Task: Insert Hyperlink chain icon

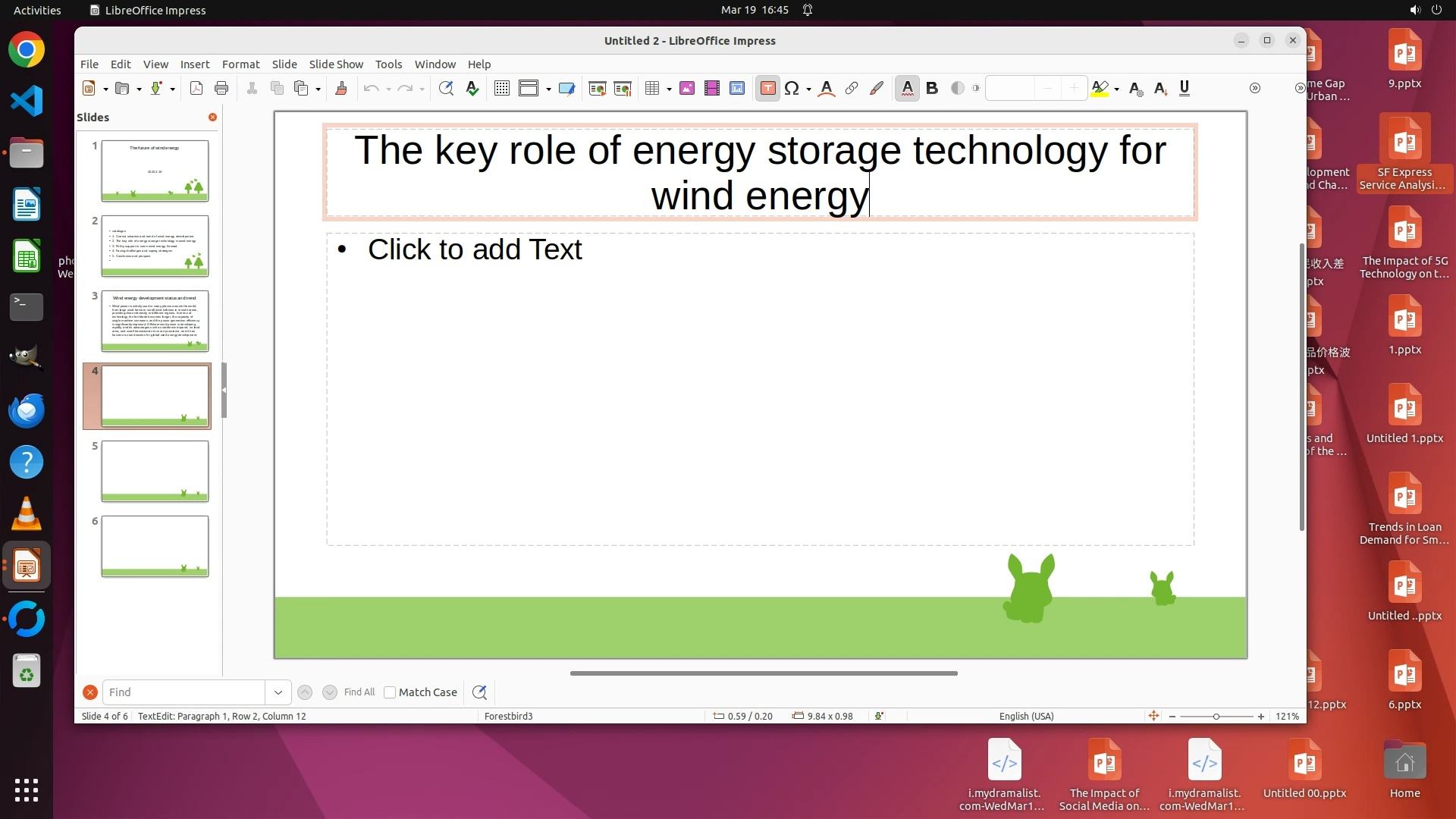Action: (x=852, y=89)
